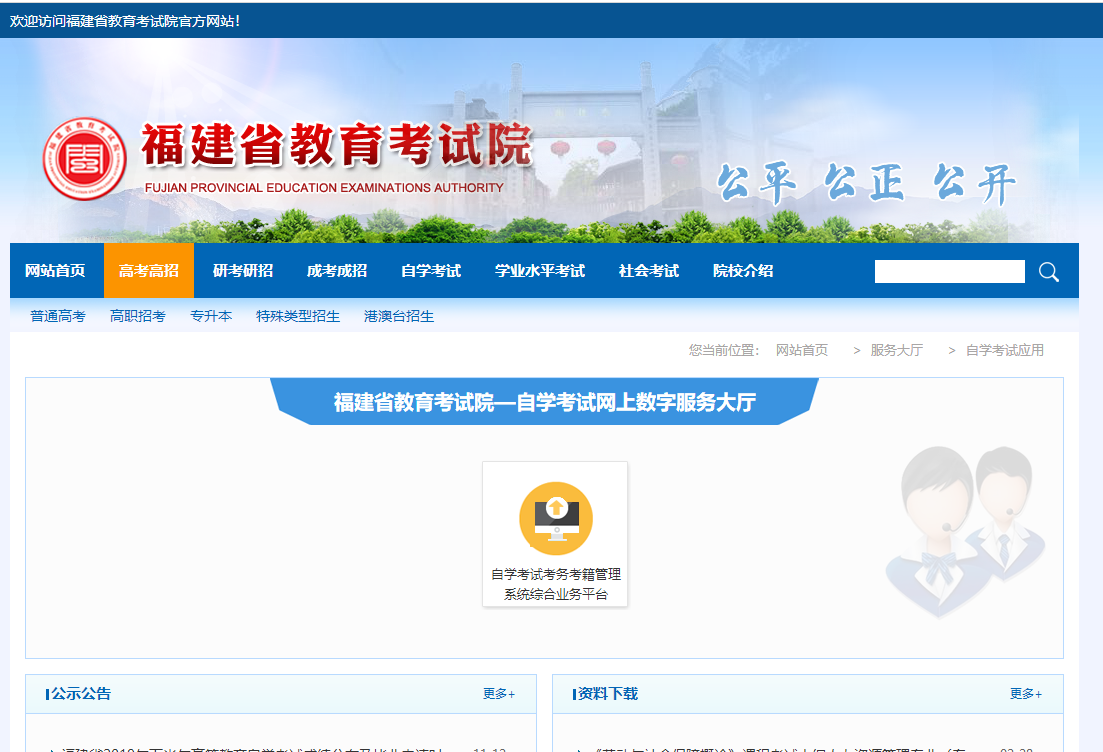1103x752 pixels.
Task: Click the search magnifier icon
Action: click(1048, 272)
